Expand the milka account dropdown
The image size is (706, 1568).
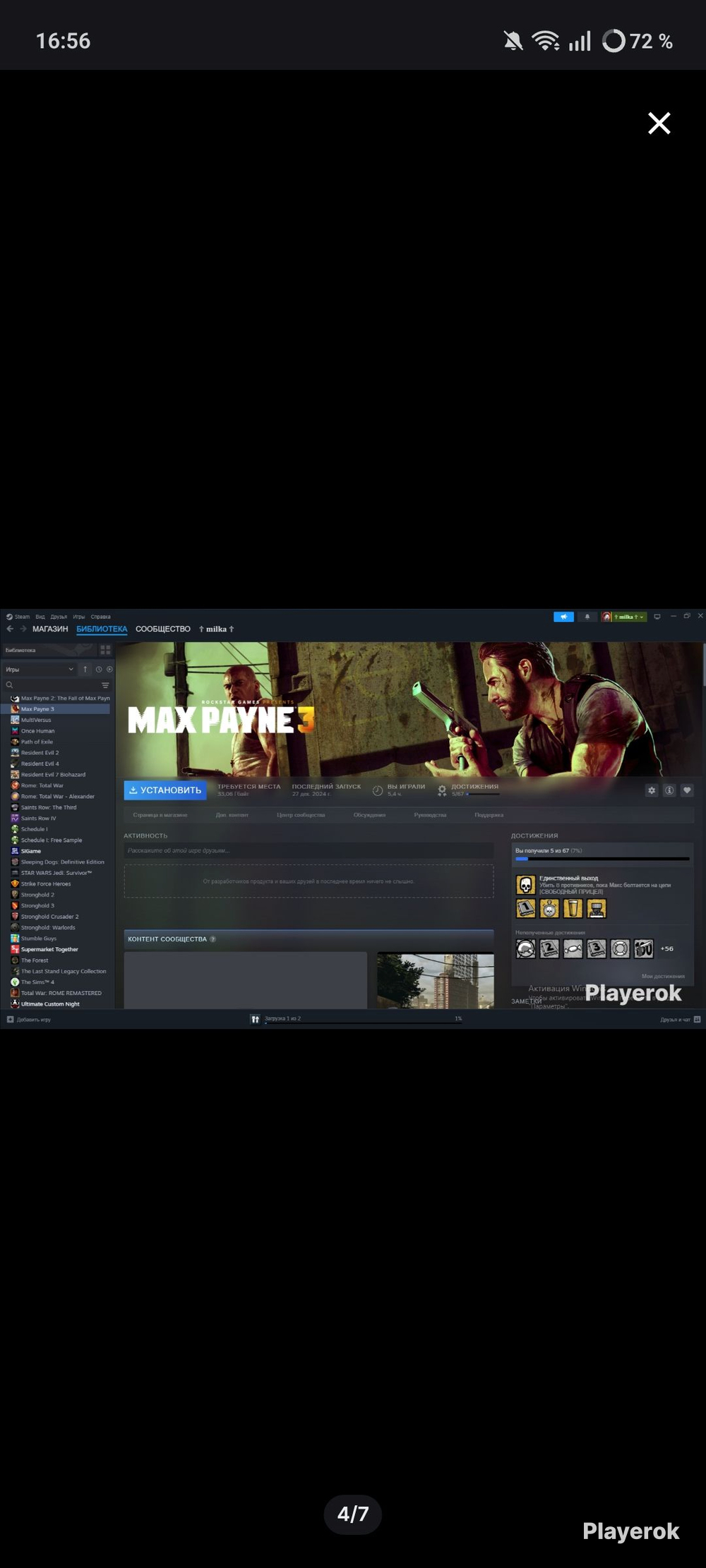[x=624, y=617]
